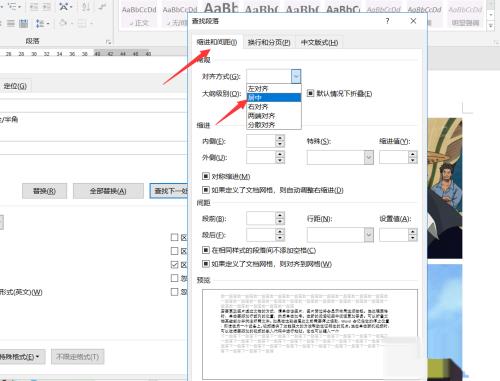Increase 段后(F) spacing with up arrow
500x381 pixels.
[x=280, y=231]
